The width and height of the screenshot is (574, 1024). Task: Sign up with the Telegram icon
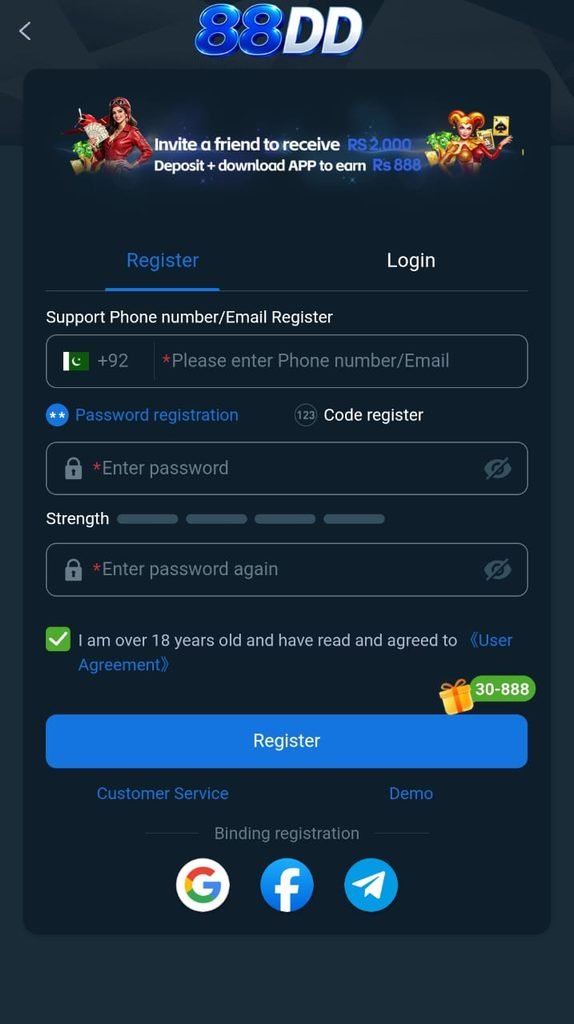tap(371, 885)
